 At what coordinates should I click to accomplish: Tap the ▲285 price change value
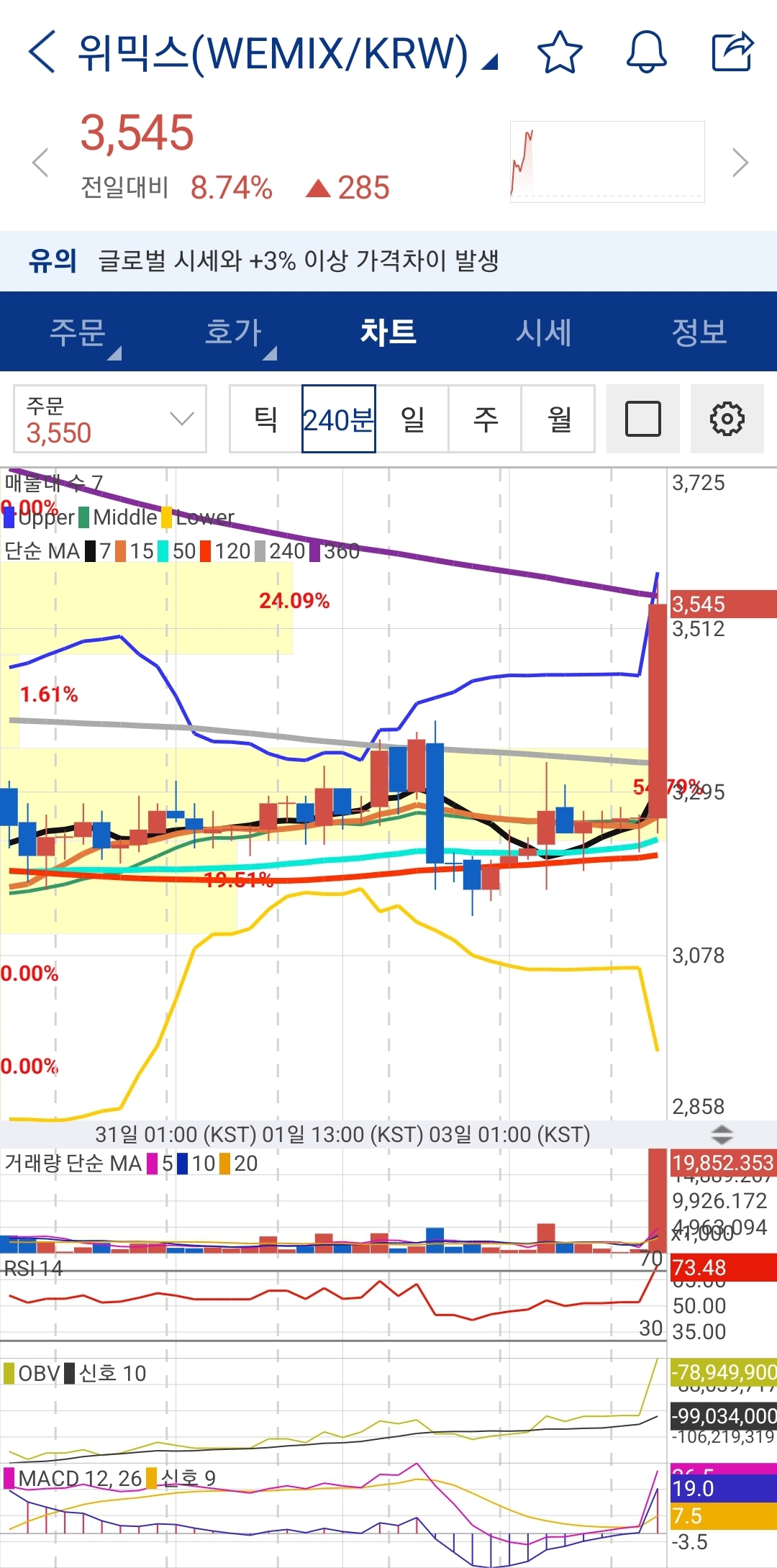tap(347, 188)
